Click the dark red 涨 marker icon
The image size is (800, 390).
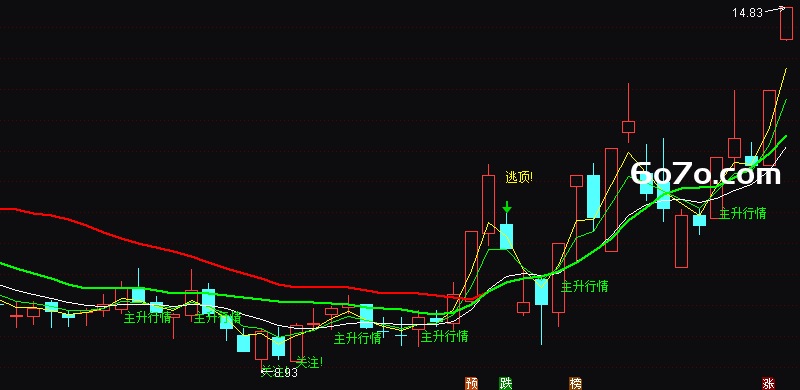pyautogui.click(x=768, y=383)
